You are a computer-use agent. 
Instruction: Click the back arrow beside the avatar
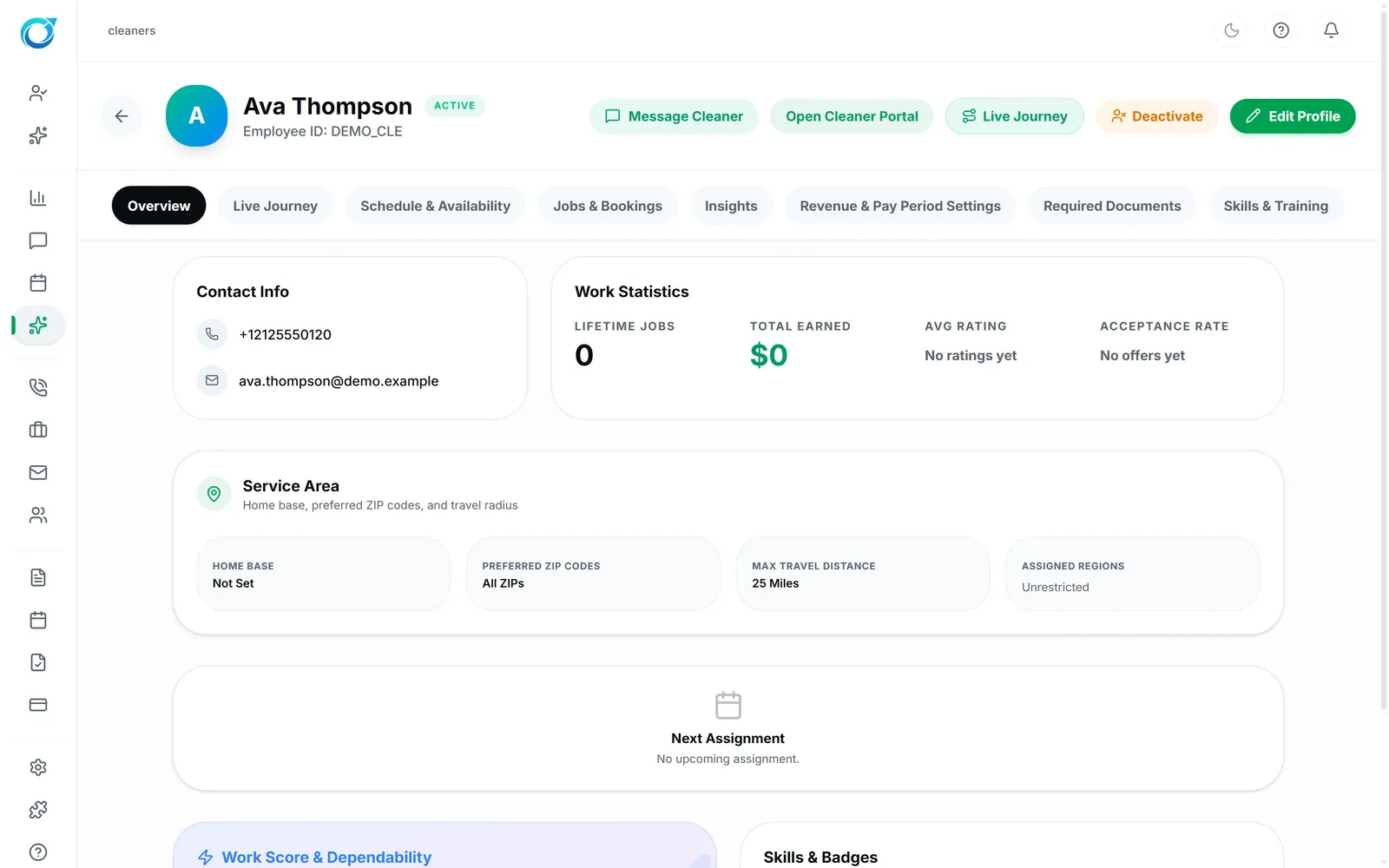pos(122,116)
